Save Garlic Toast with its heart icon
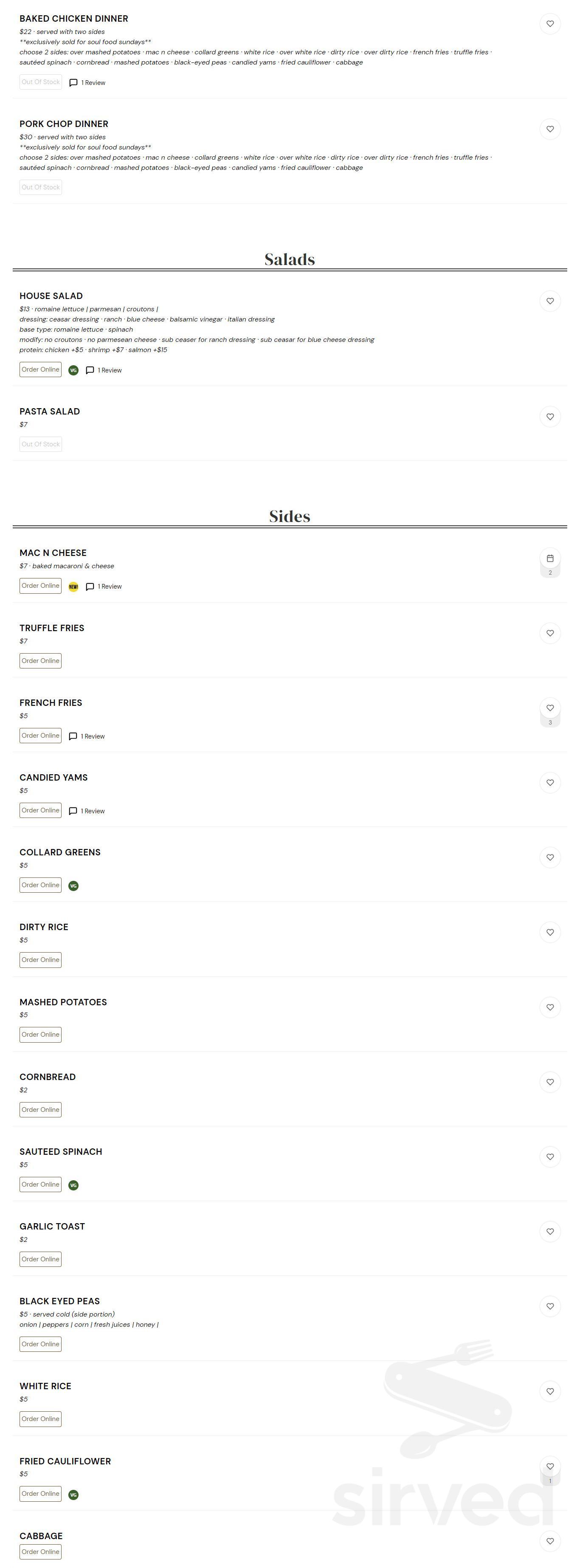The height and width of the screenshot is (1568, 580). 549,1231
